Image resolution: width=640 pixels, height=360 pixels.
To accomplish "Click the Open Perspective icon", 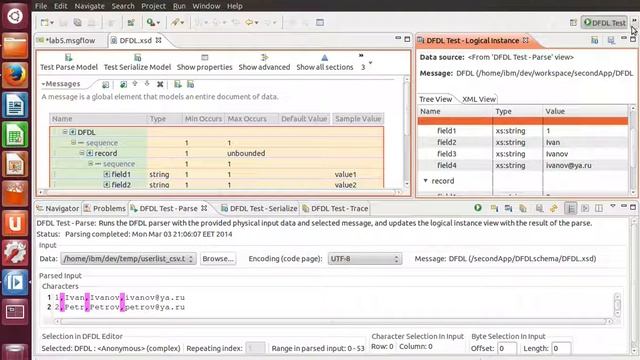I will (x=573, y=22).
